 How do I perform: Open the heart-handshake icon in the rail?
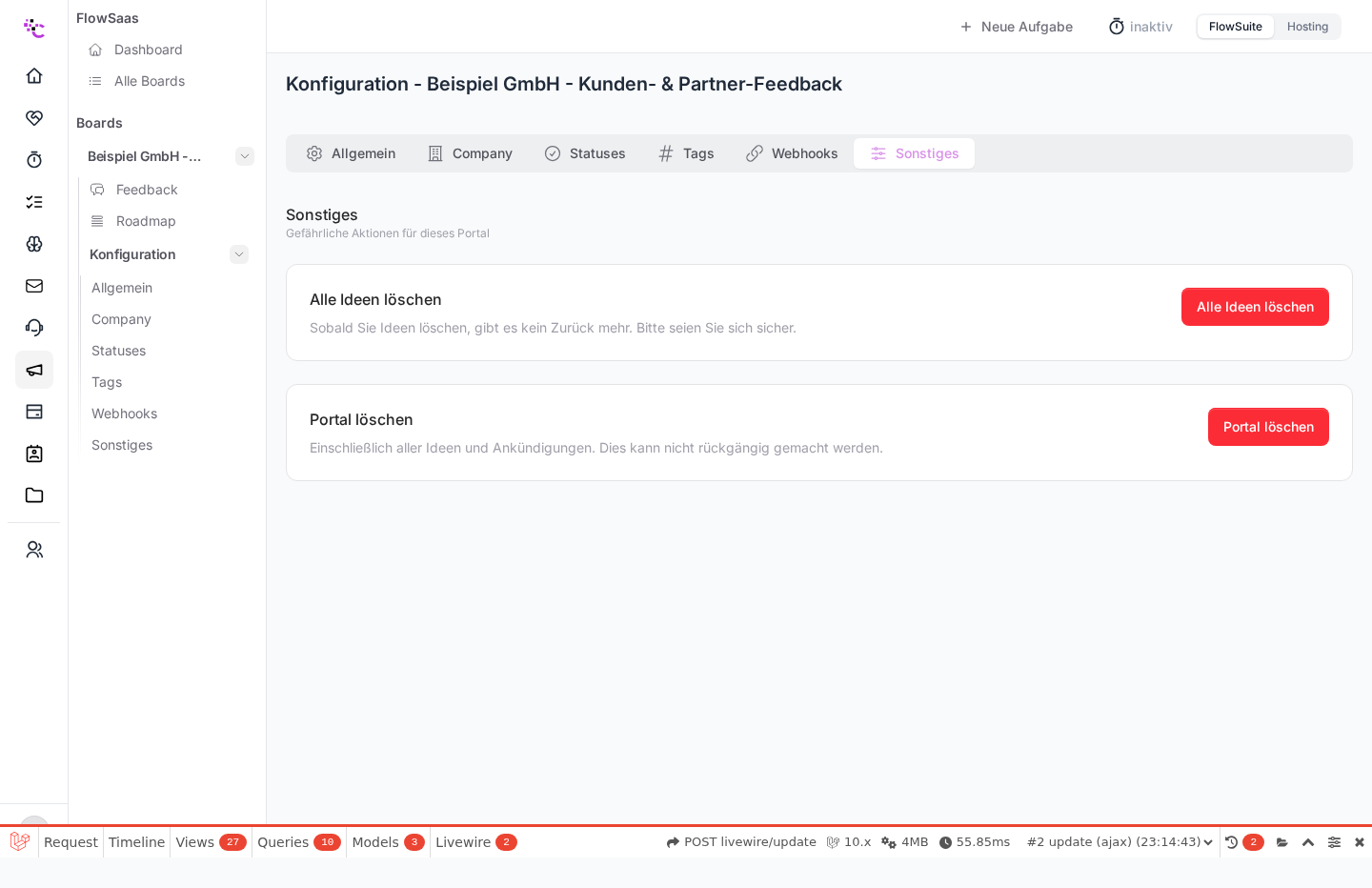coord(34,117)
